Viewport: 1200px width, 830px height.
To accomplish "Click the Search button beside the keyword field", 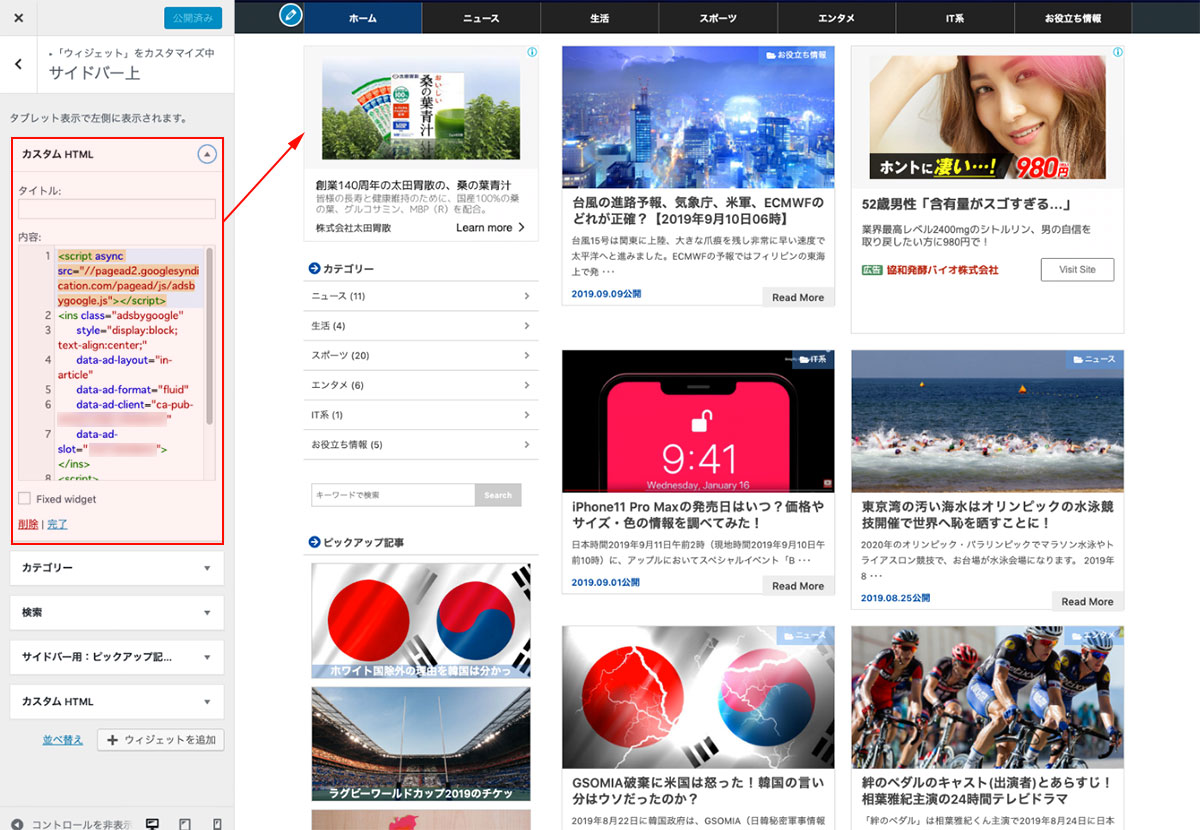I will 498,495.
